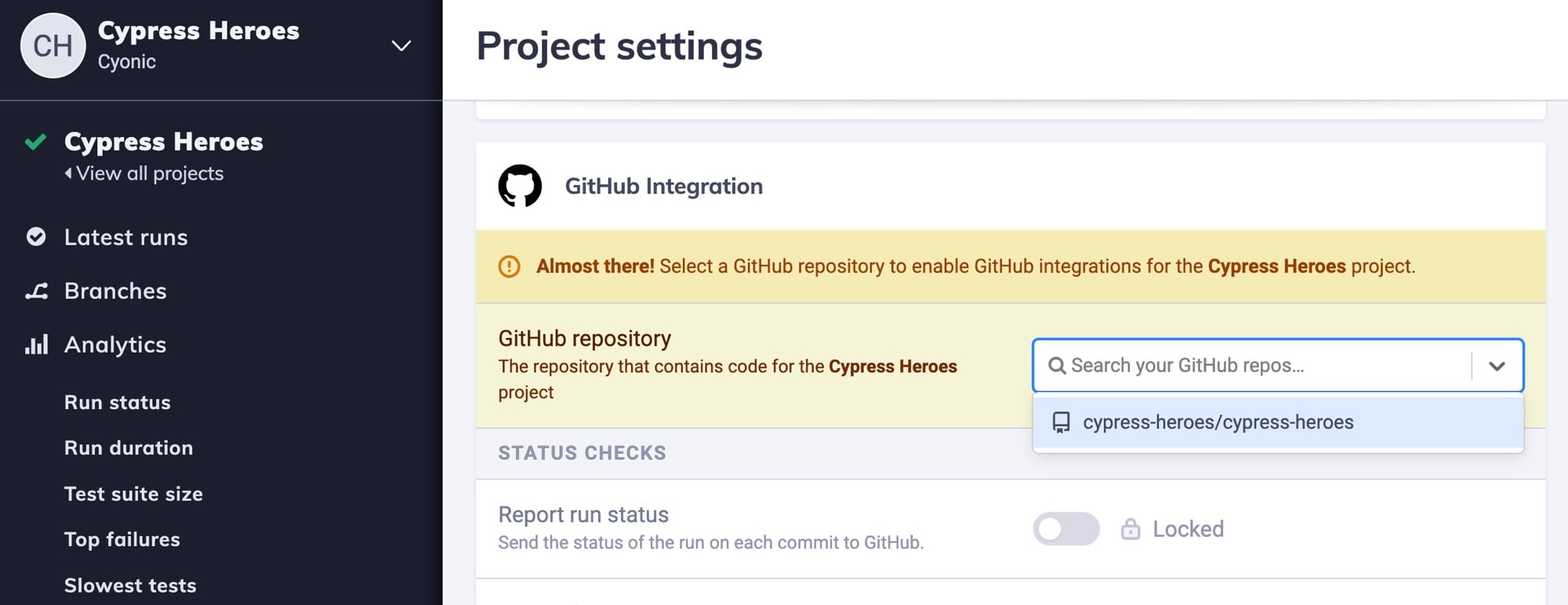This screenshot has width=1568, height=605.
Task: Click the Locked padlock icon
Action: pyautogui.click(x=1130, y=529)
